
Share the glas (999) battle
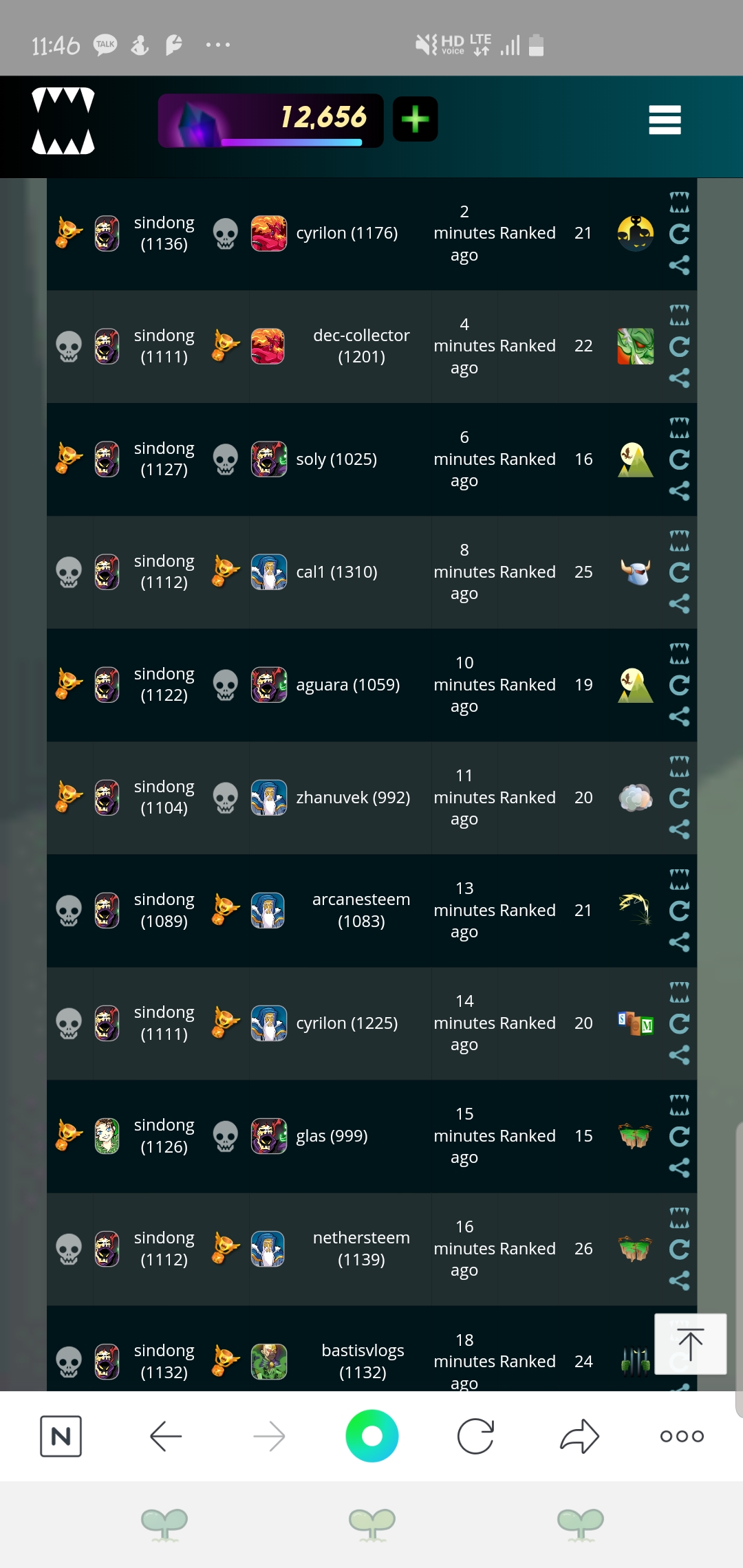click(x=679, y=1168)
